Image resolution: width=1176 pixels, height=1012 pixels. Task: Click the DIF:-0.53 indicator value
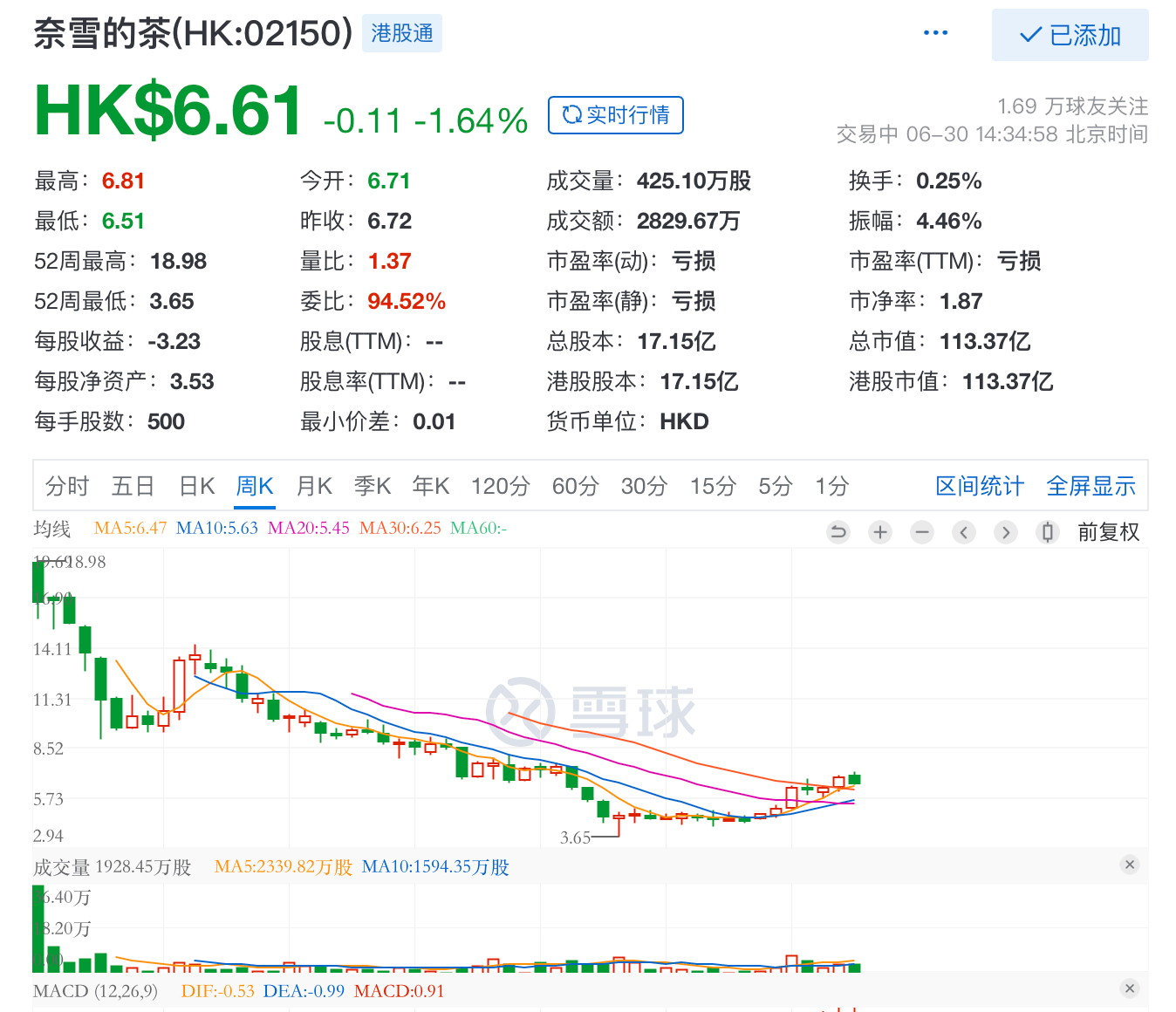coord(217,991)
